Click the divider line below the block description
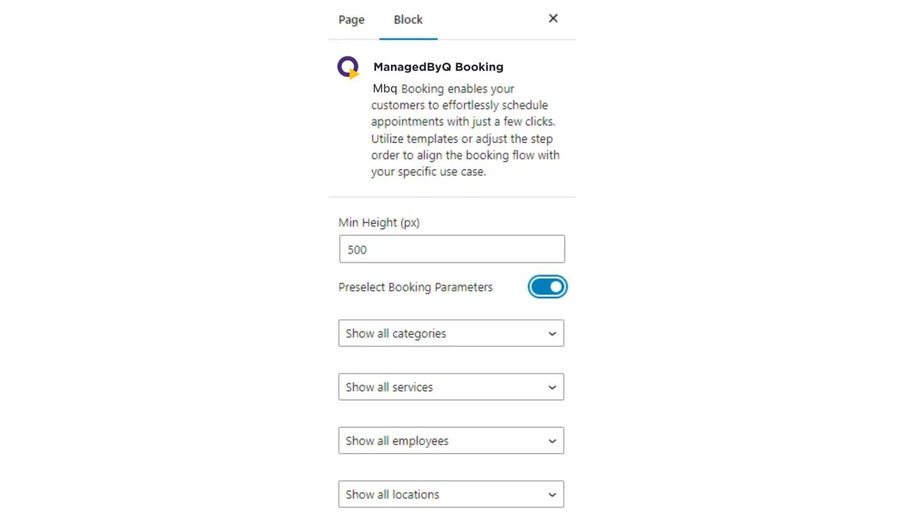The image size is (920, 517). coord(452,197)
